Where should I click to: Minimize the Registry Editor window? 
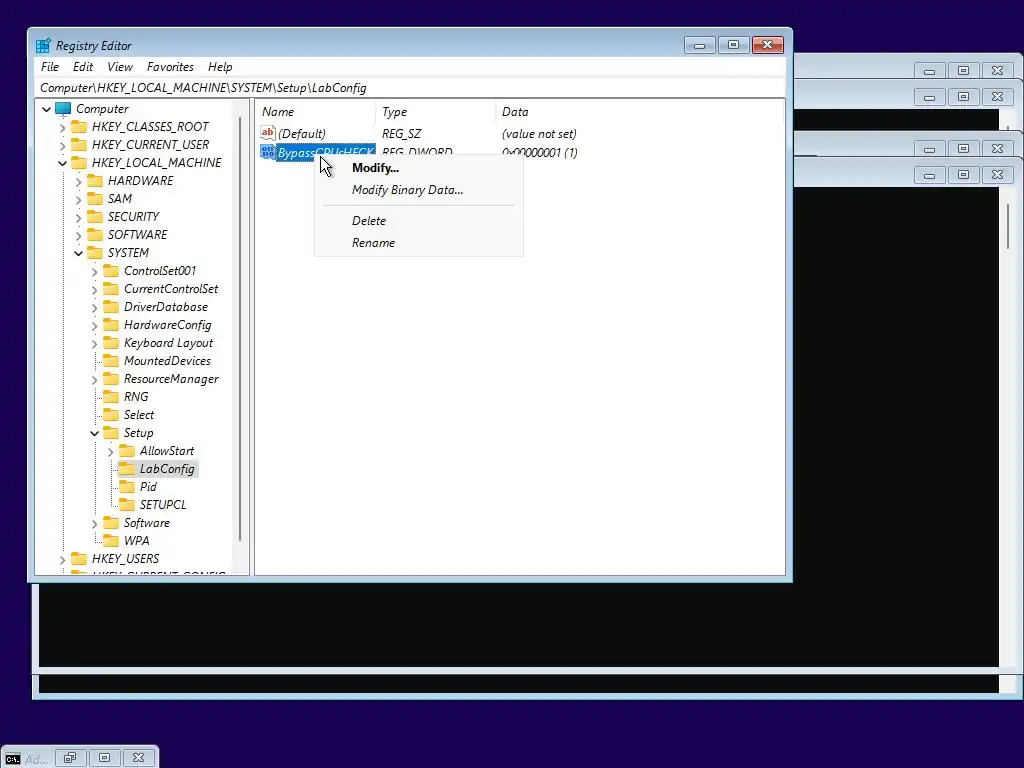coord(699,45)
